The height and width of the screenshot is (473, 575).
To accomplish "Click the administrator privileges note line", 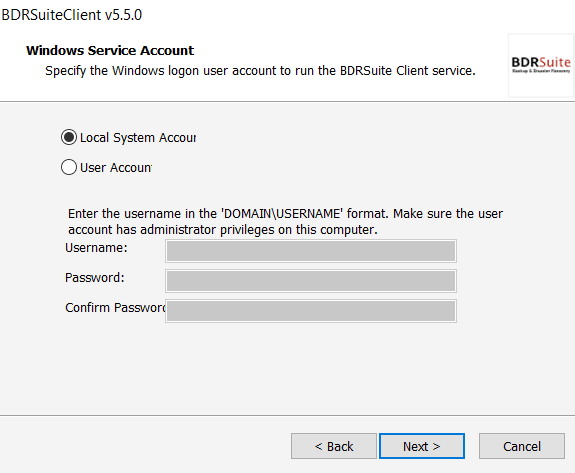I will click(223, 230).
